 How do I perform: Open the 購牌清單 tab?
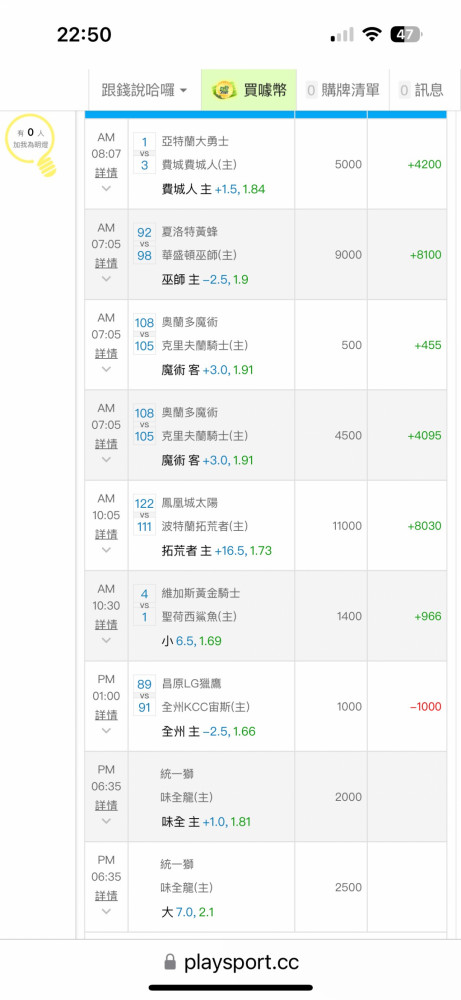pos(343,90)
